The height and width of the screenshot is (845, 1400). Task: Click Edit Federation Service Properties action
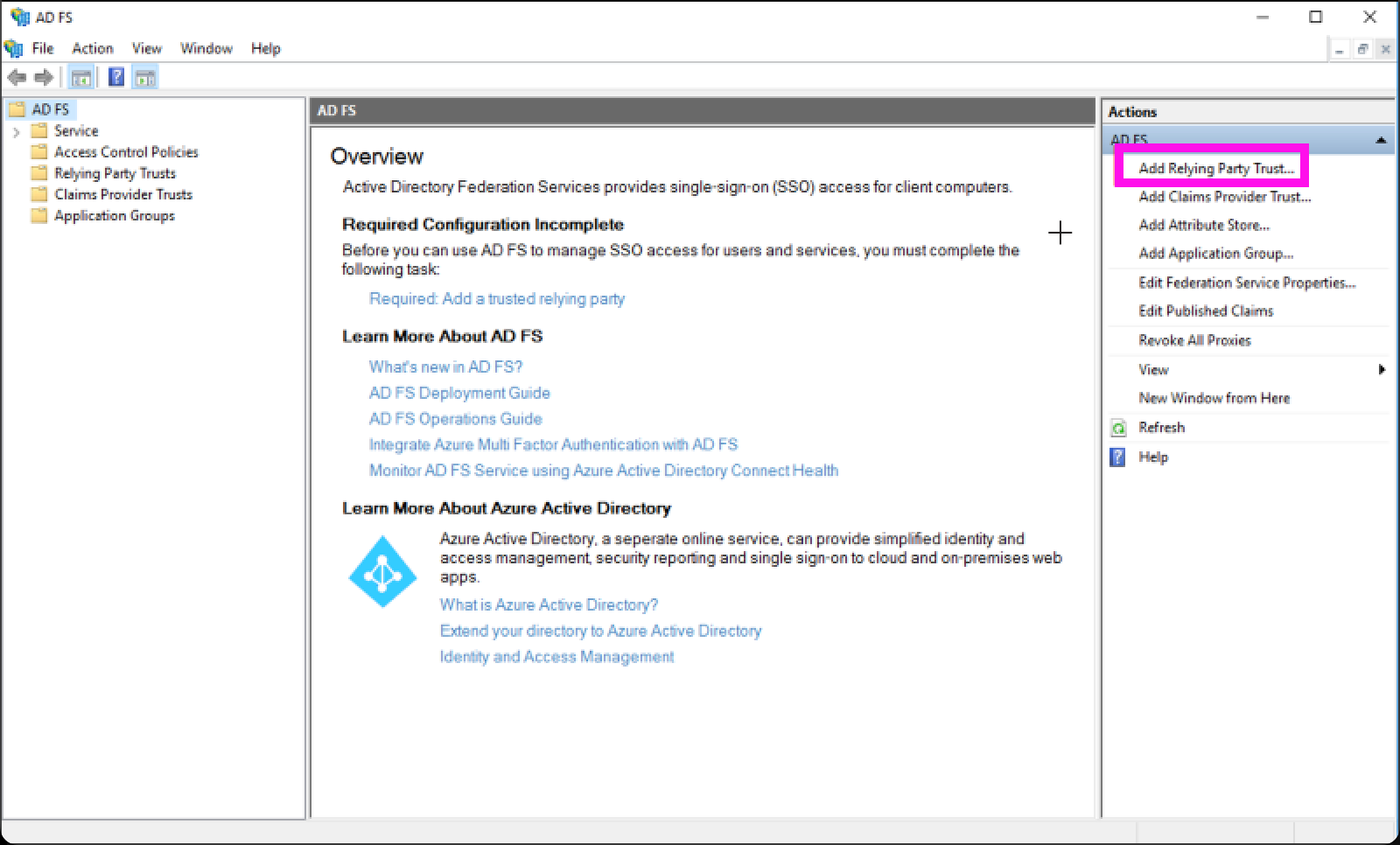[x=1246, y=283]
